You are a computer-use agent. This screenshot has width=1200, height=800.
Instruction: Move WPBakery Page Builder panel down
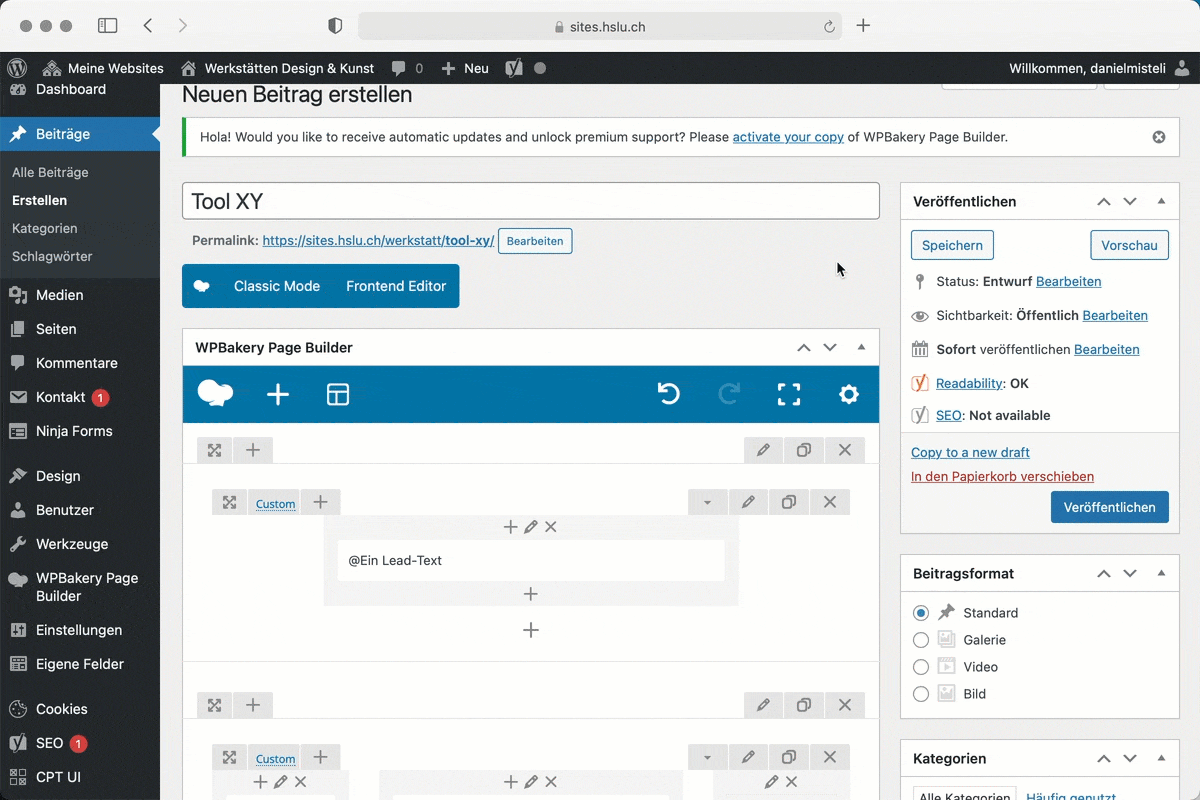point(830,347)
